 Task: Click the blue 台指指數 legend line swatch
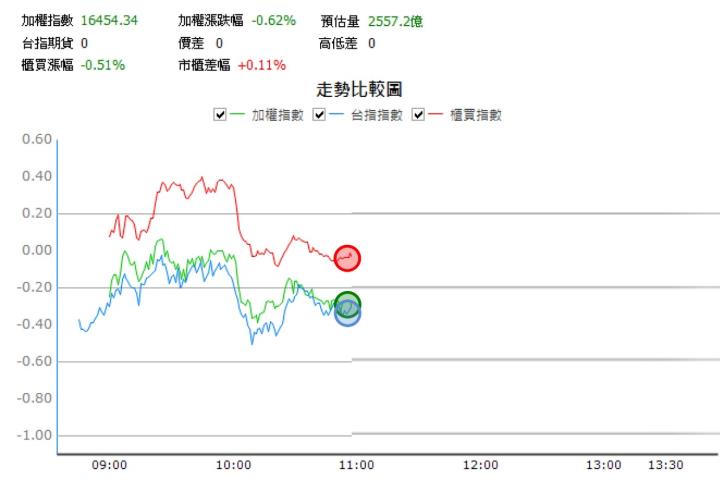tap(336, 114)
